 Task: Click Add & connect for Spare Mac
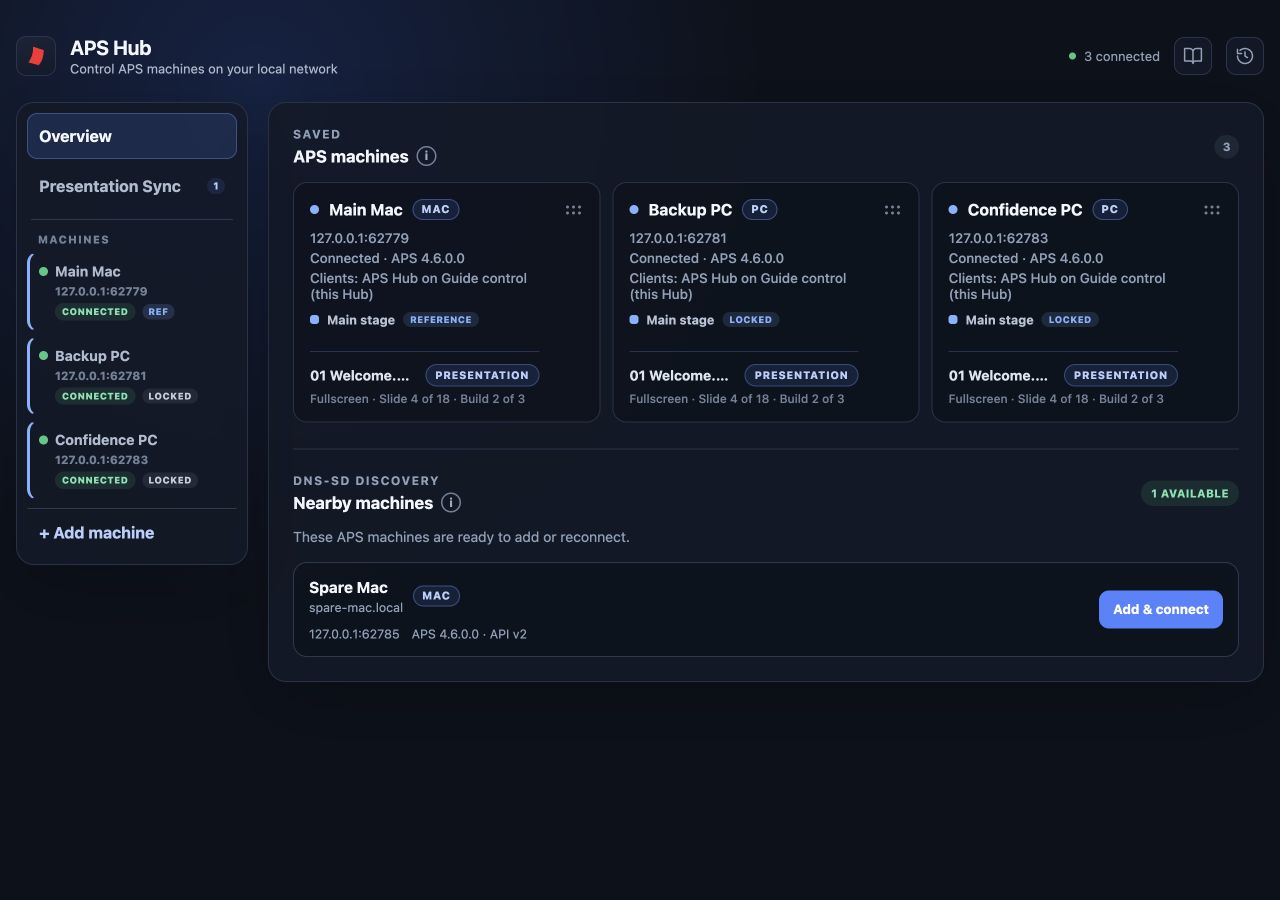pyautogui.click(x=1160, y=609)
